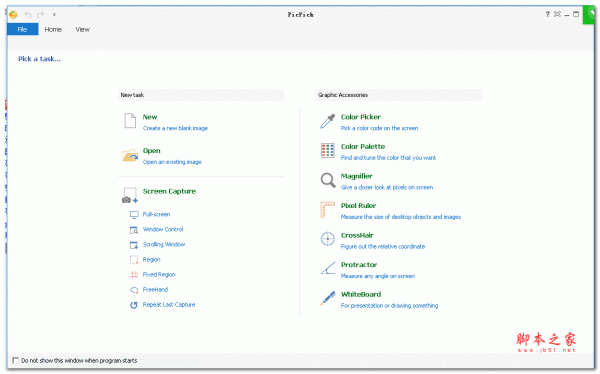Viewport: 600px width, 374px height.
Task: Click the Magnifier glass icon
Action: click(x=328, y=180)
